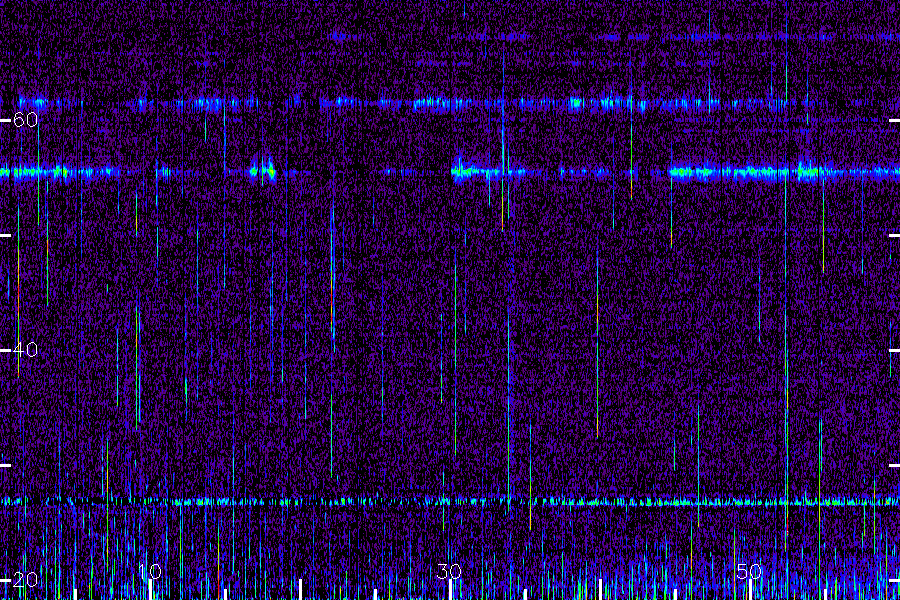Click the '60' label on the vertical axis
The width and height of the screenshot is (900, 600).
(x=25, y=119)
